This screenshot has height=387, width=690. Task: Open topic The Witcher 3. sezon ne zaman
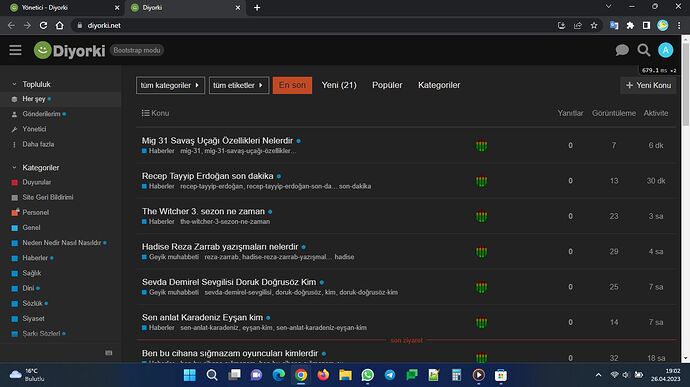203,211
